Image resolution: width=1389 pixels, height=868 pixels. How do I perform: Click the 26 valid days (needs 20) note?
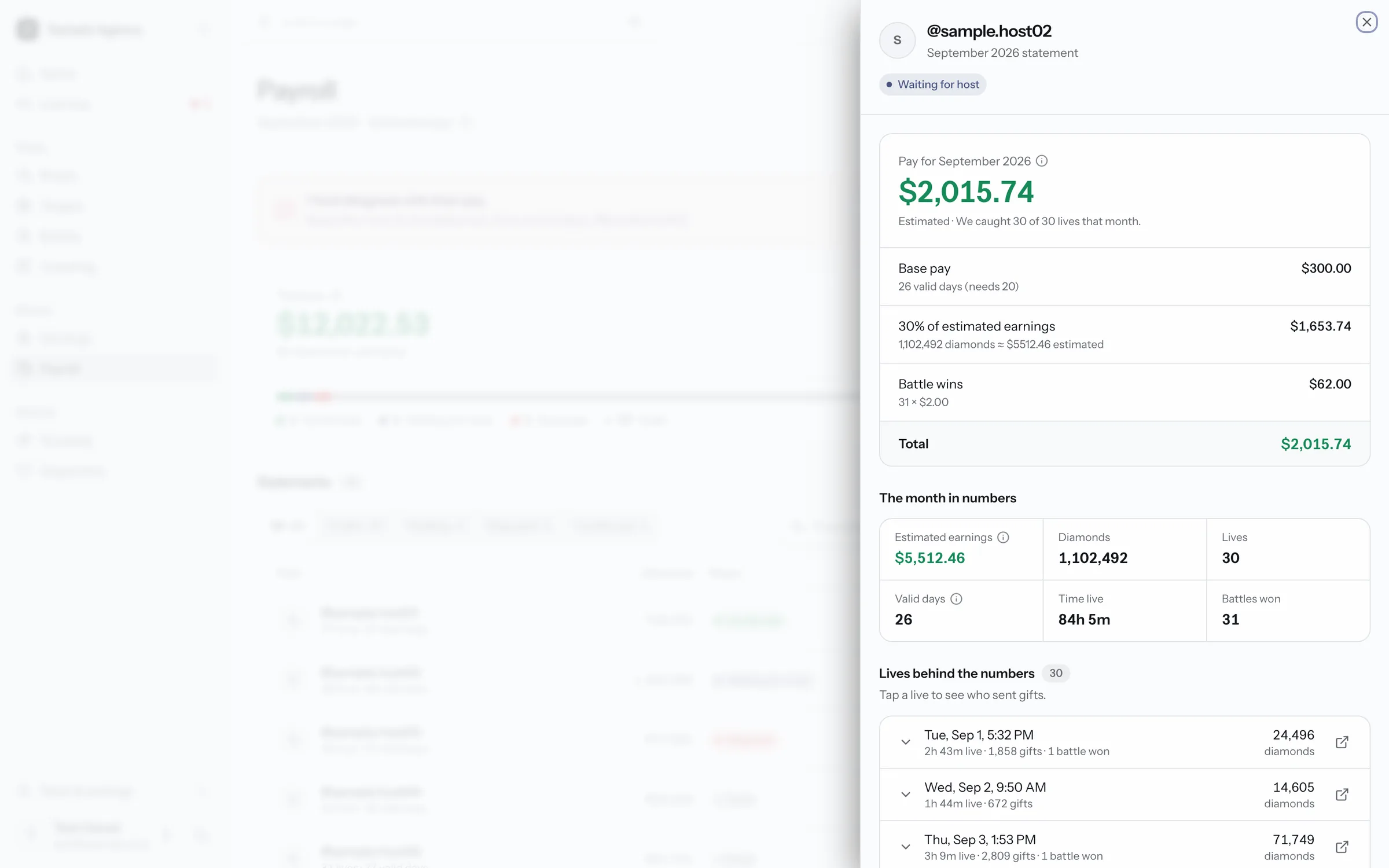(958, 286)
